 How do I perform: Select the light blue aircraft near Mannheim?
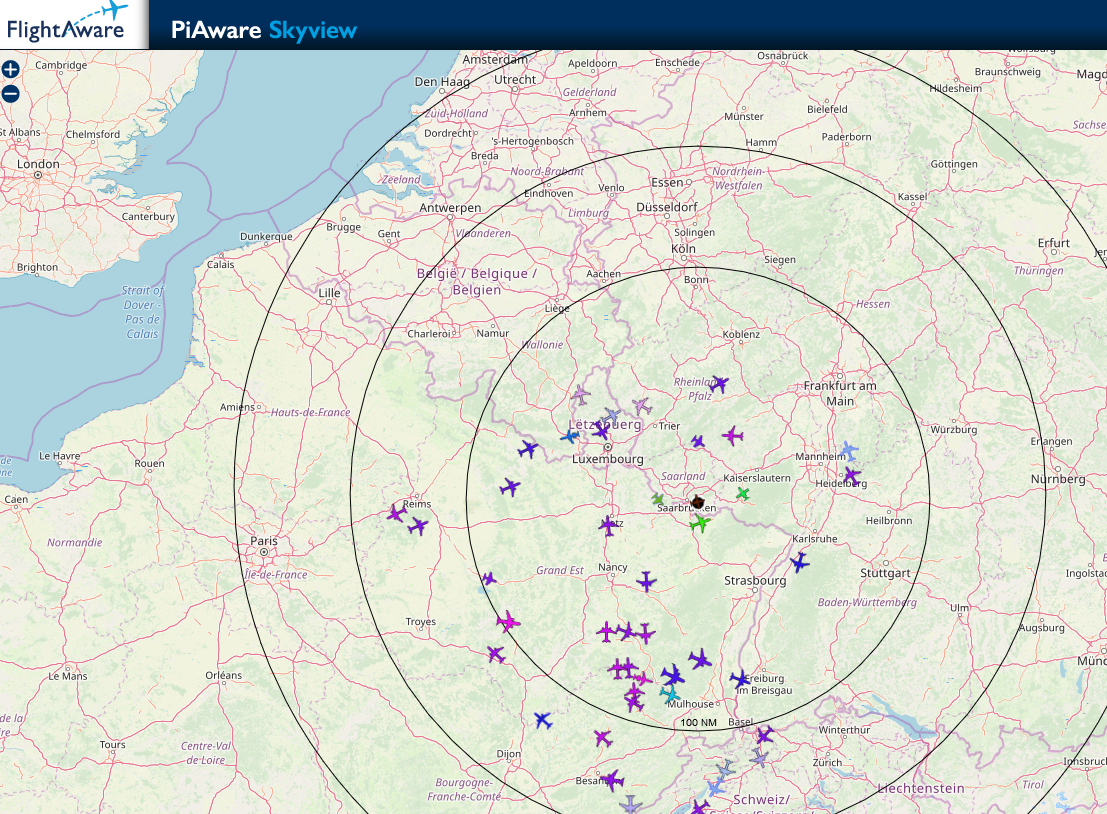pyautogui.click(x=848, y=450)
